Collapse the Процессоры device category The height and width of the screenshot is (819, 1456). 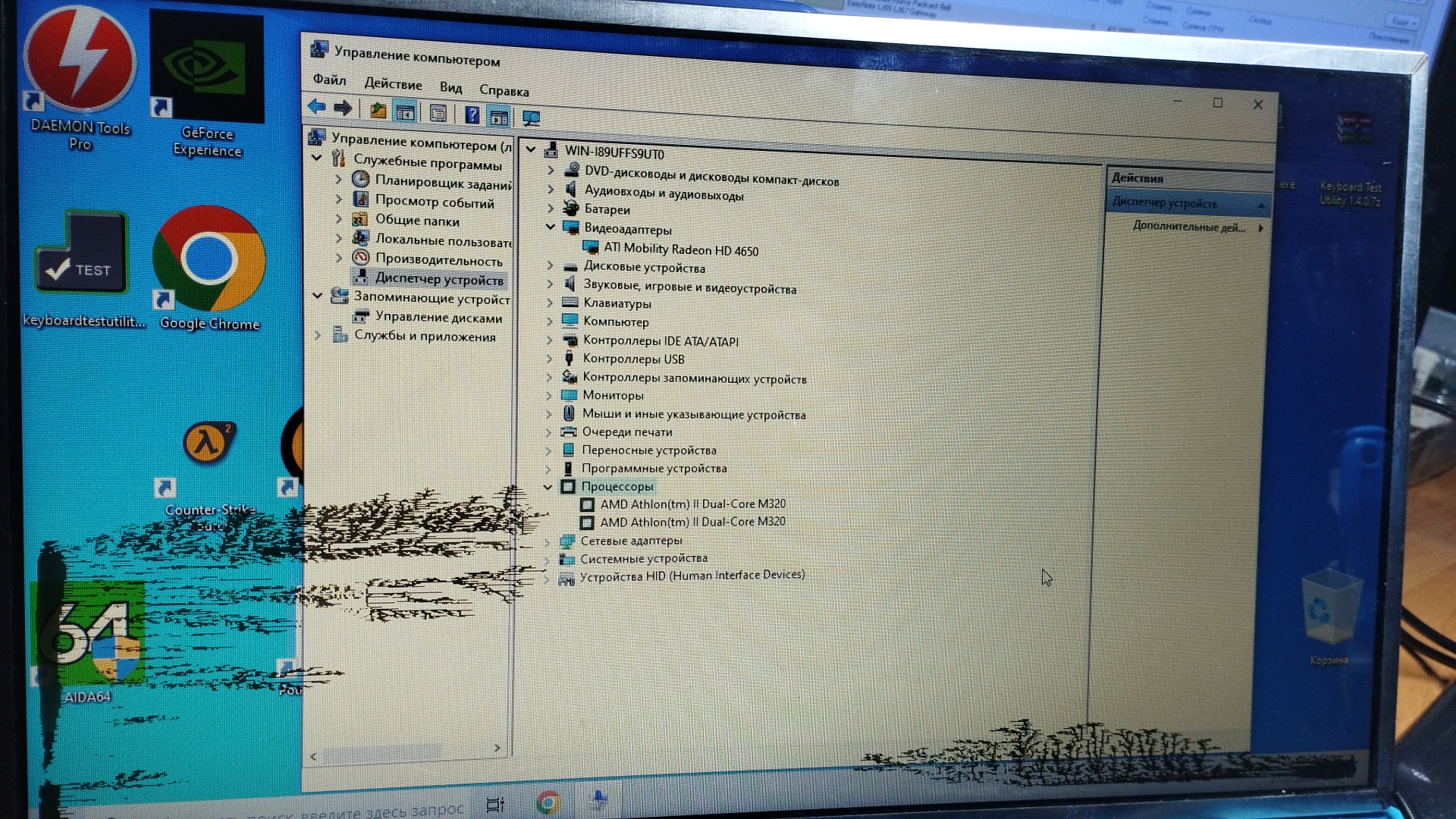pyautogui.click(x=548, y=487)
